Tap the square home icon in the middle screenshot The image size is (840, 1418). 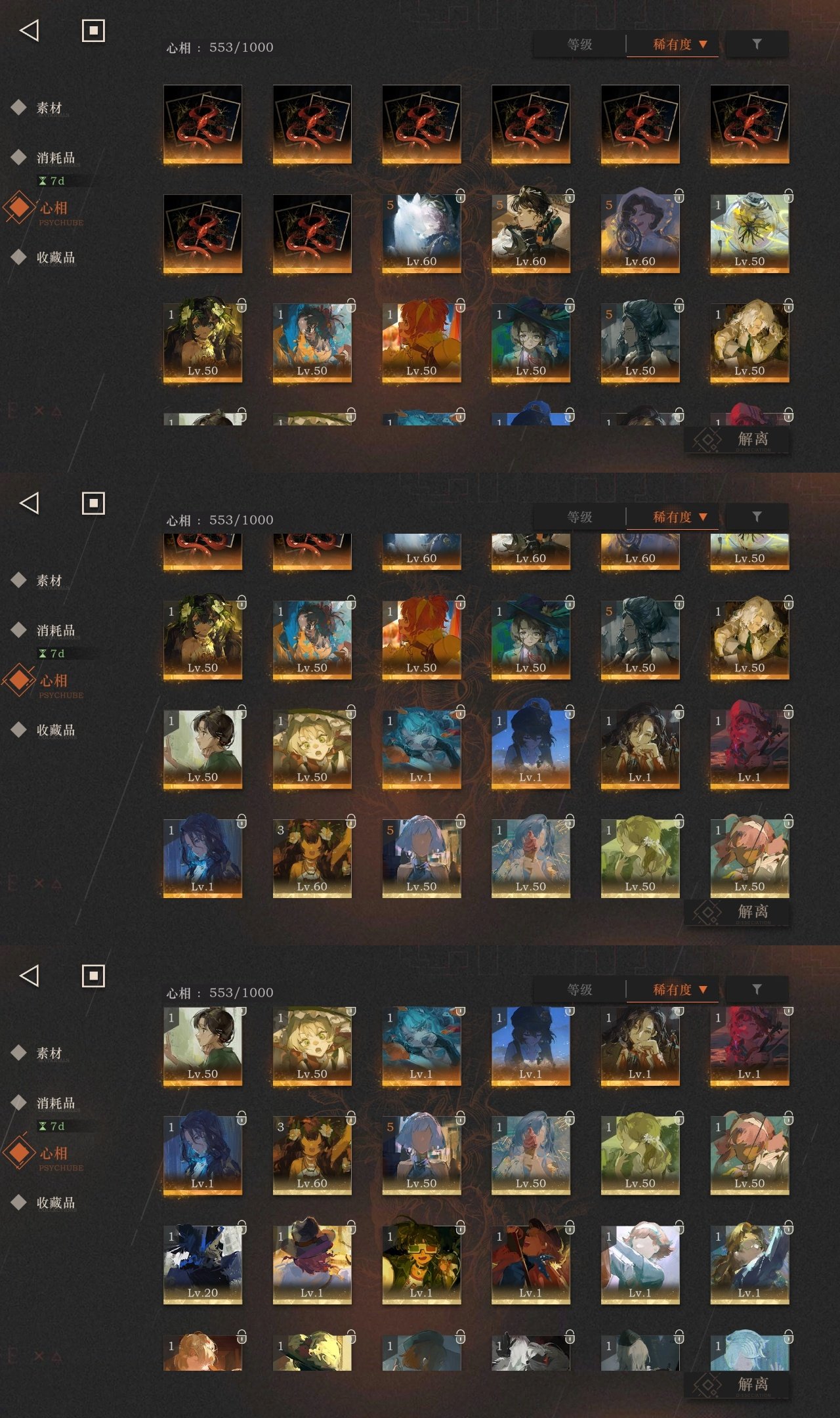(93, 503)
